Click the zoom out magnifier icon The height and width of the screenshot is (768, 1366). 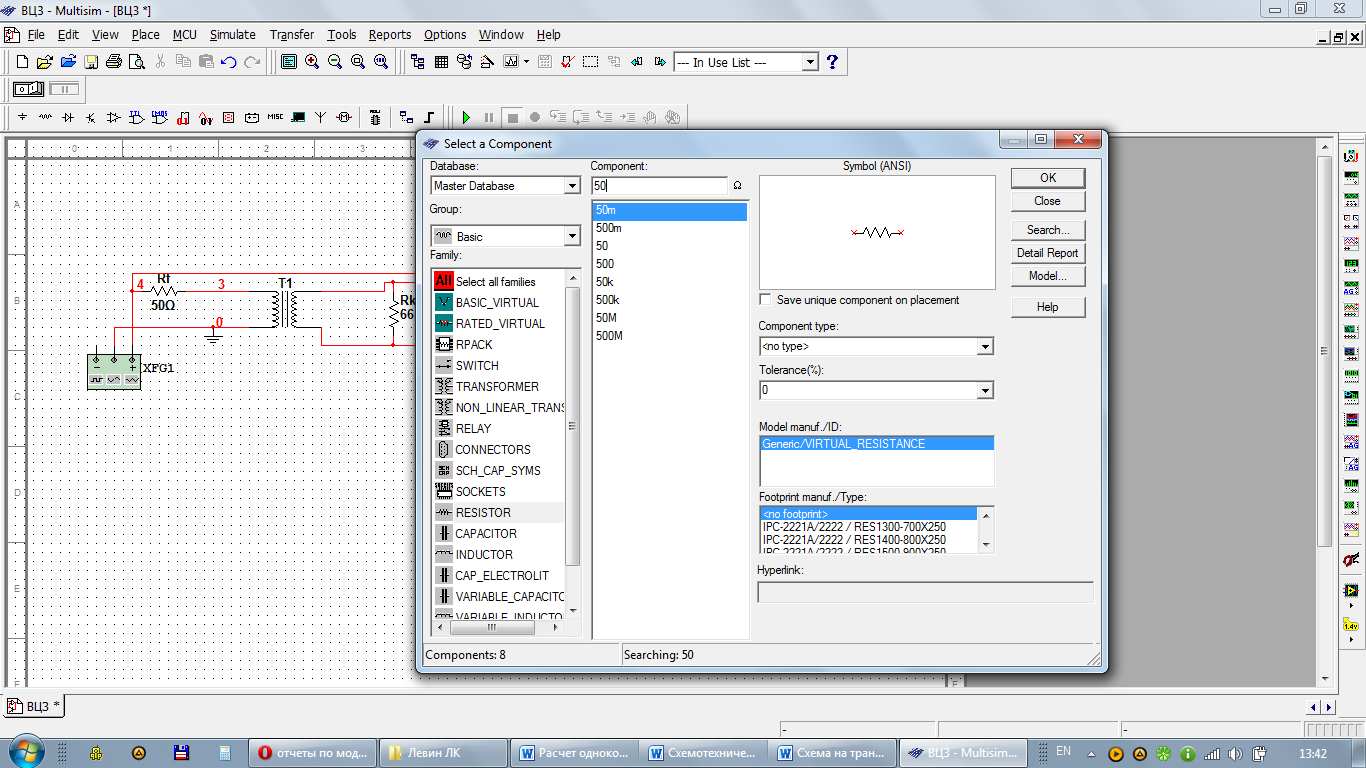pyautogui.click(x=335, y=62)
